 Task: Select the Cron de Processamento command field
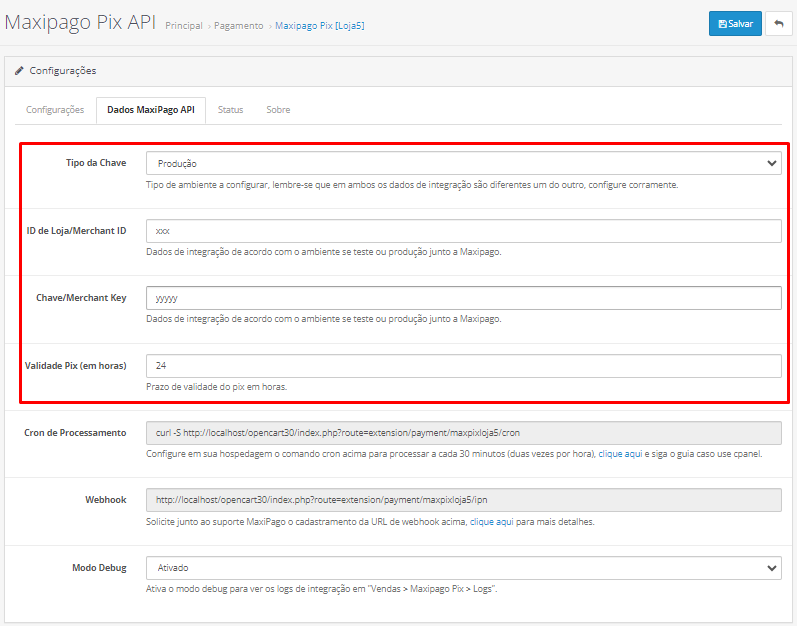click(464, 433)
